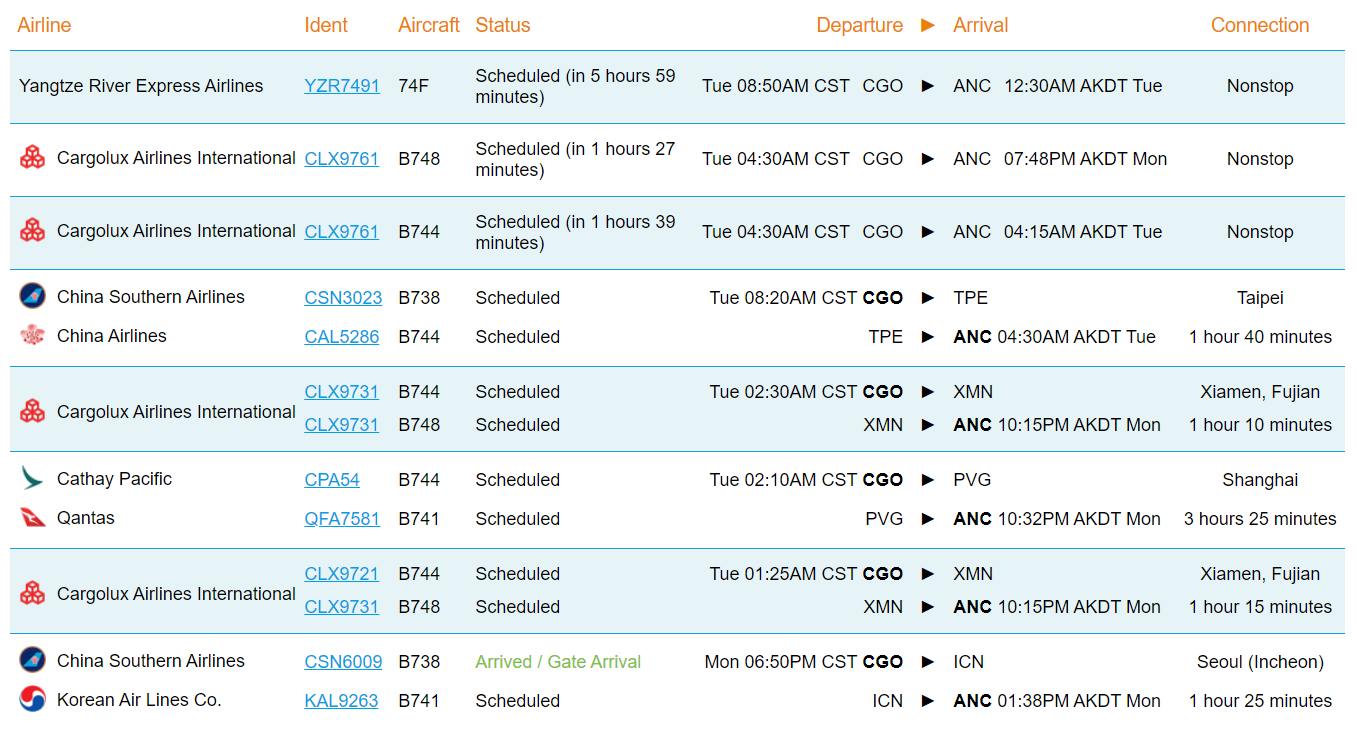Click the Cargolux logo in the B748 nonstop row

33,158
